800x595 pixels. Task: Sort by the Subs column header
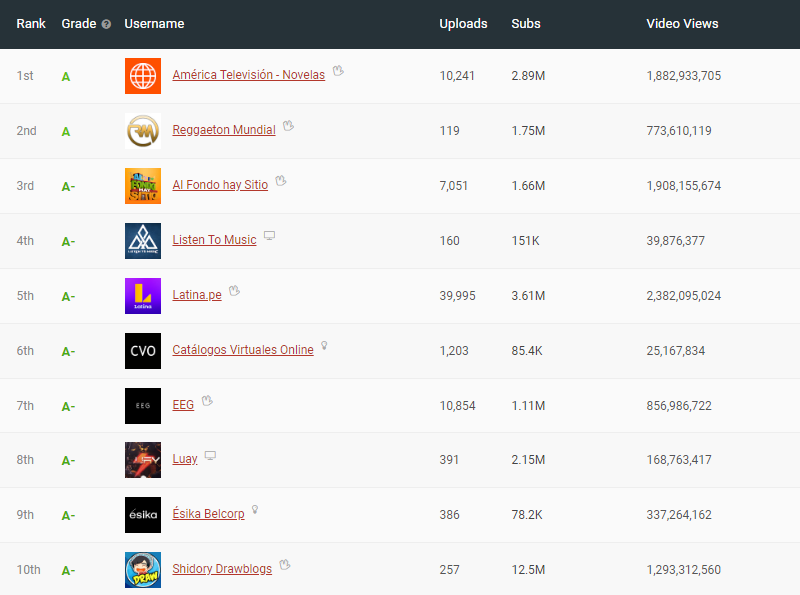click(x=526, y=24)
